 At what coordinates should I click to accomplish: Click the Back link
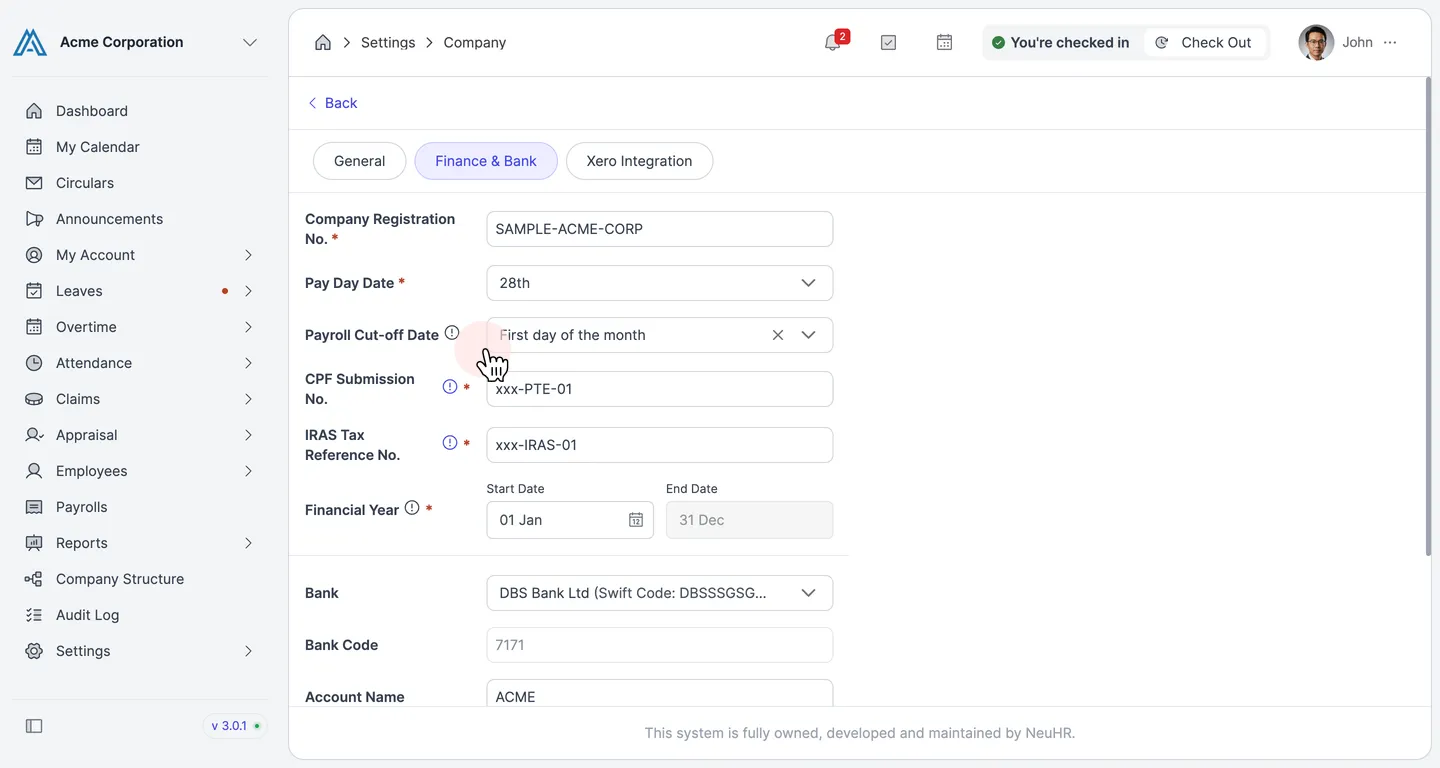coord(332,103)
